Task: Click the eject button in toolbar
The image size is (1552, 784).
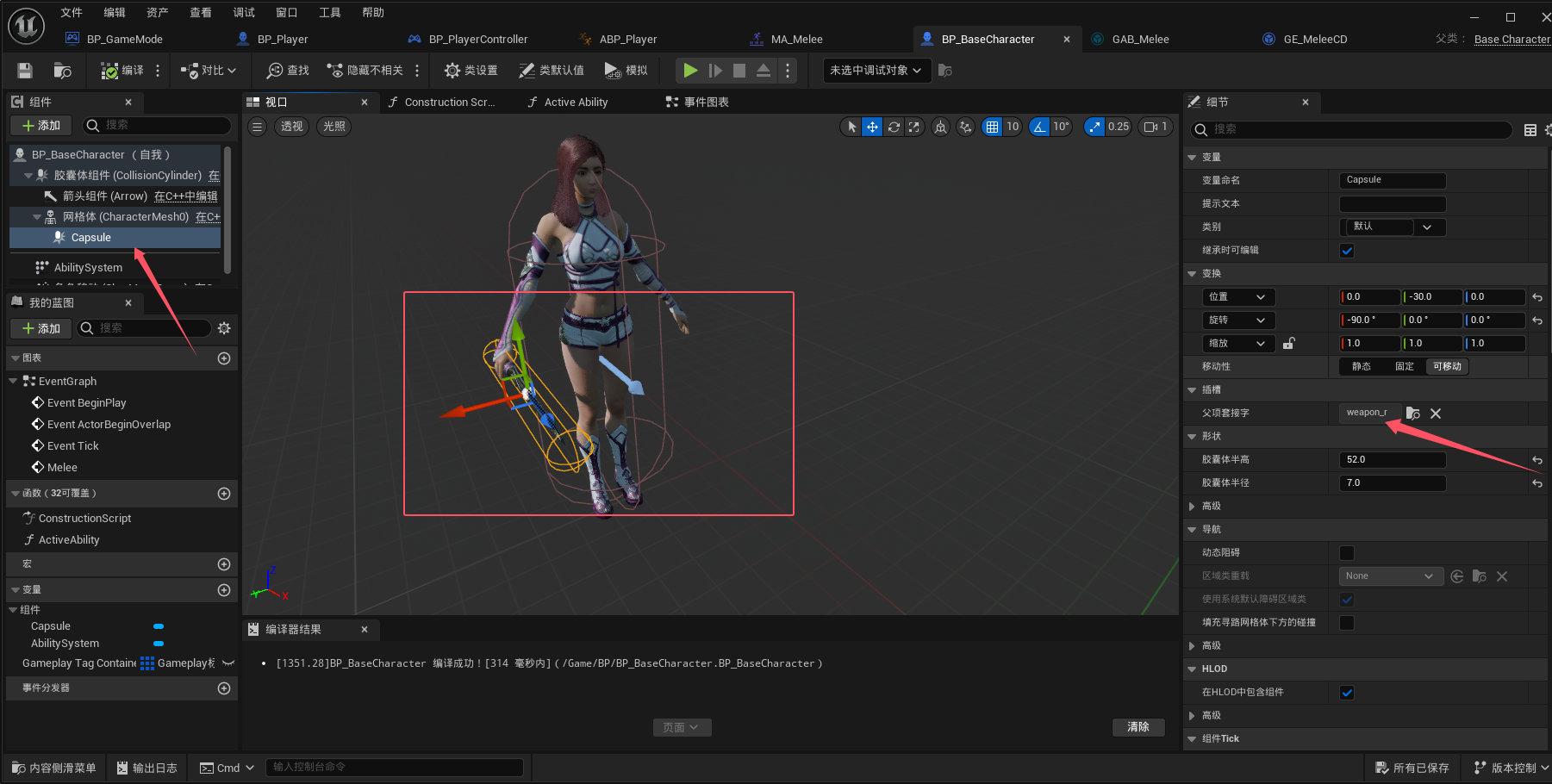Action: tap(764, 71)
